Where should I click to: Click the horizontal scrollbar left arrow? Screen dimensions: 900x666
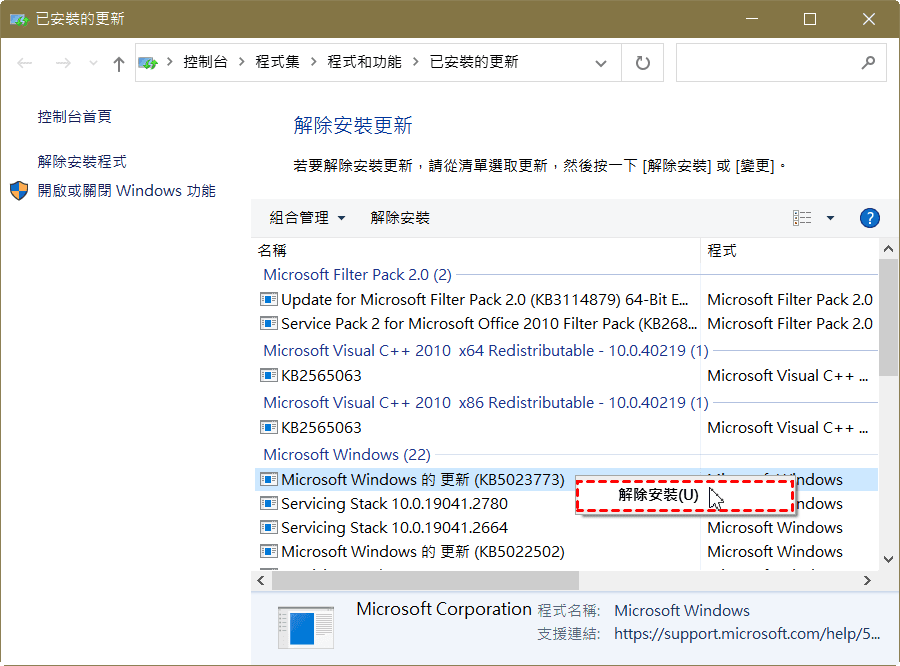(x=261, y=580)
